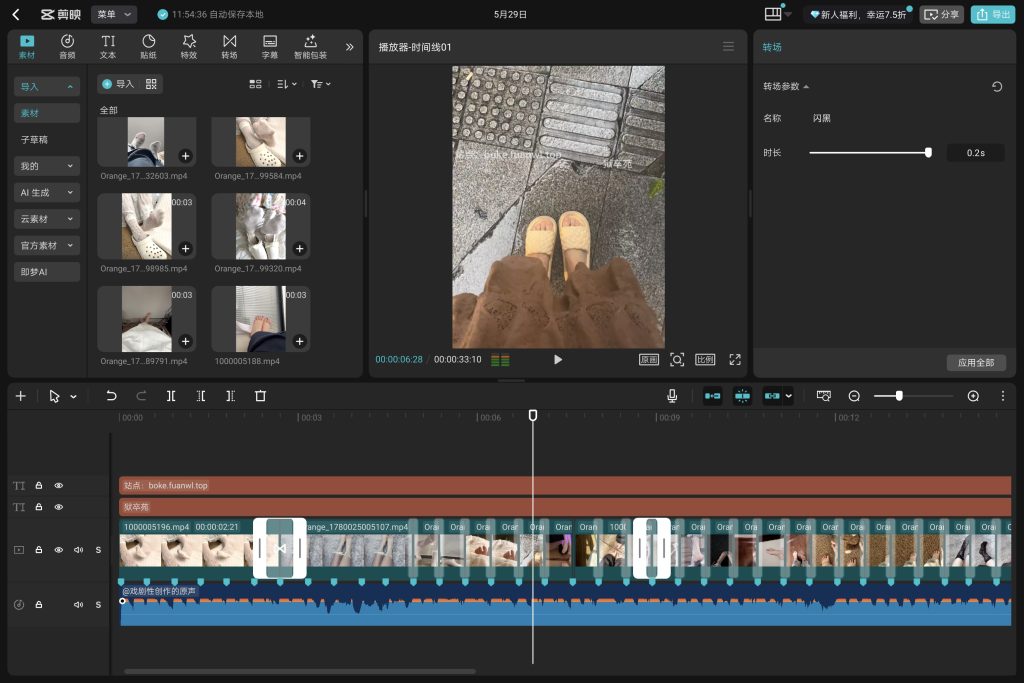Lock the main video track
This screenshot has height=683, width=1024.
pyautogui.click(x=39, y=550)
